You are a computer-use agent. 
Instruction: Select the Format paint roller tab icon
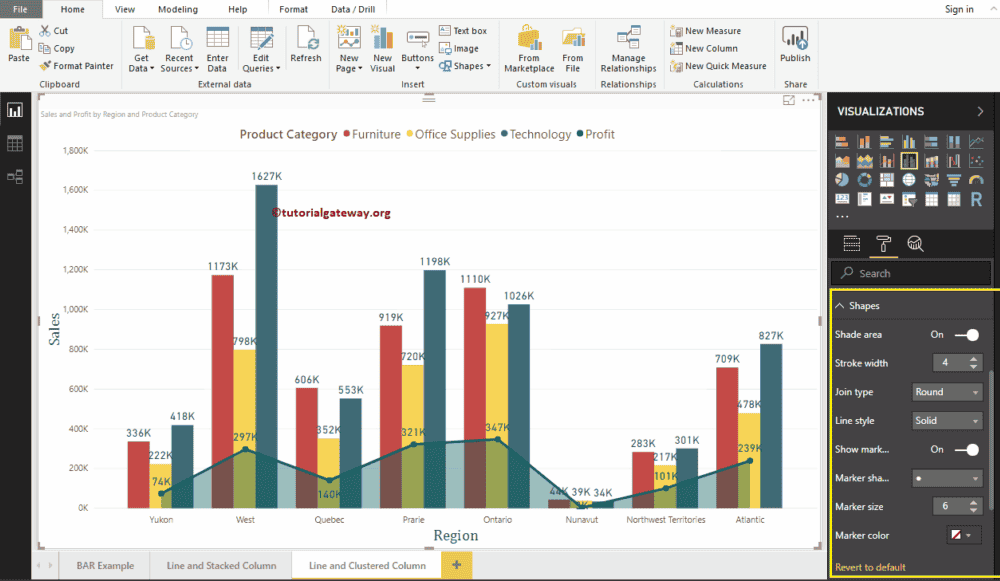[x=883, y=243]
